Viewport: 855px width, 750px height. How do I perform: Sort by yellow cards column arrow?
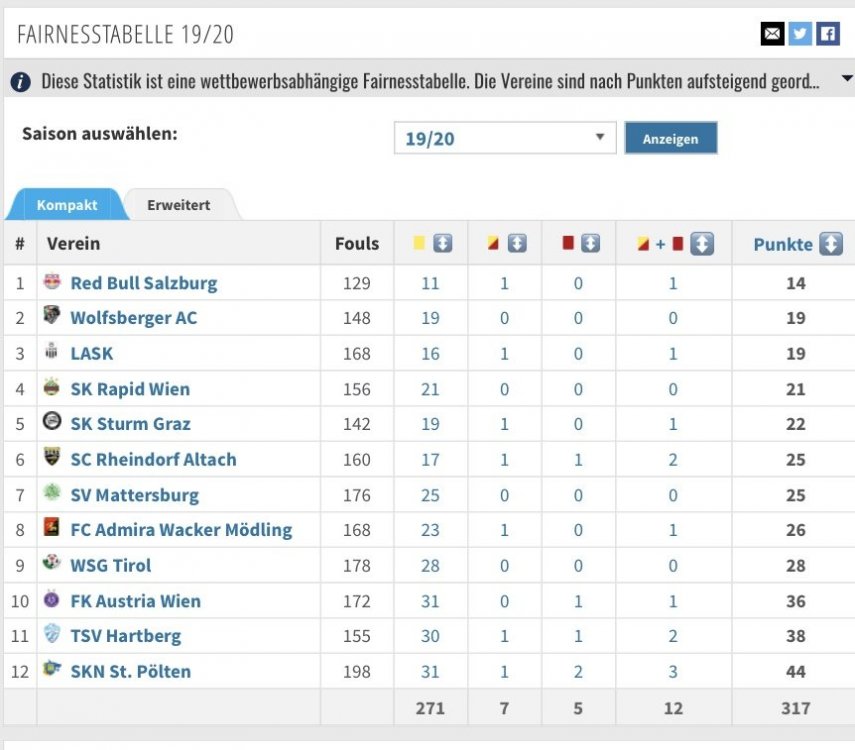[x=442, y=243]
